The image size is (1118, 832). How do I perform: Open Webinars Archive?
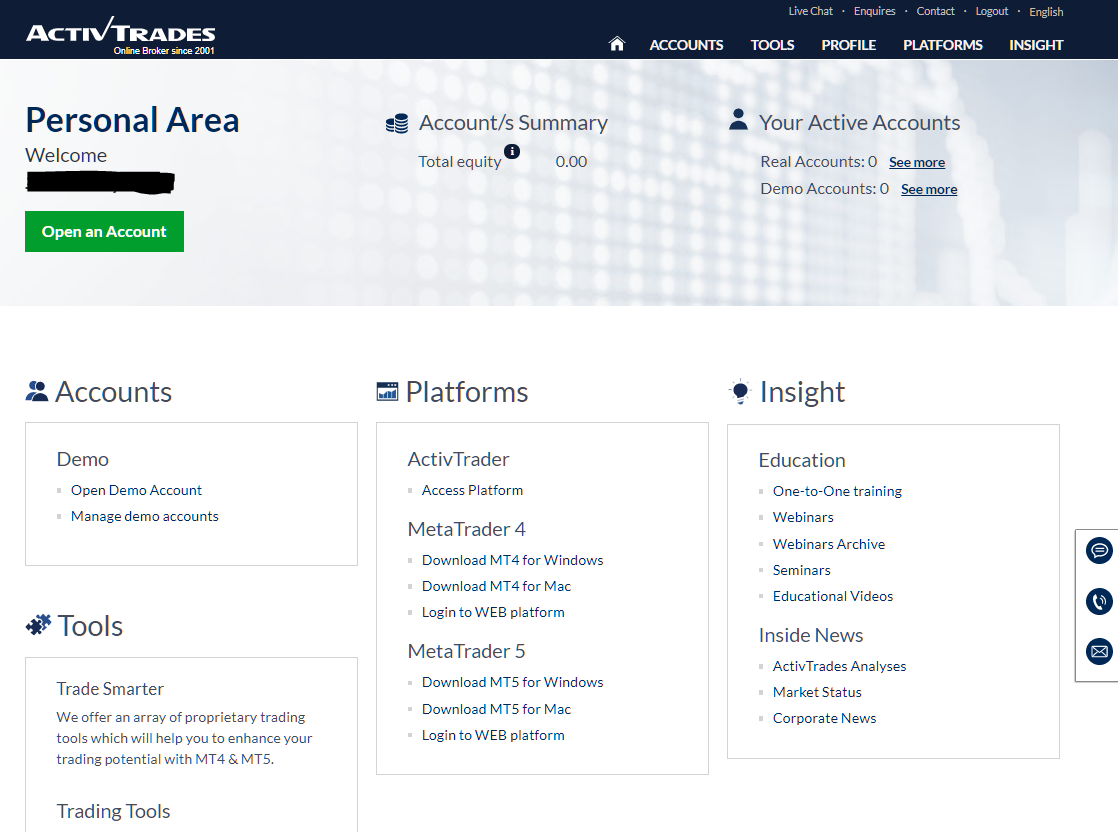point(829,544)
